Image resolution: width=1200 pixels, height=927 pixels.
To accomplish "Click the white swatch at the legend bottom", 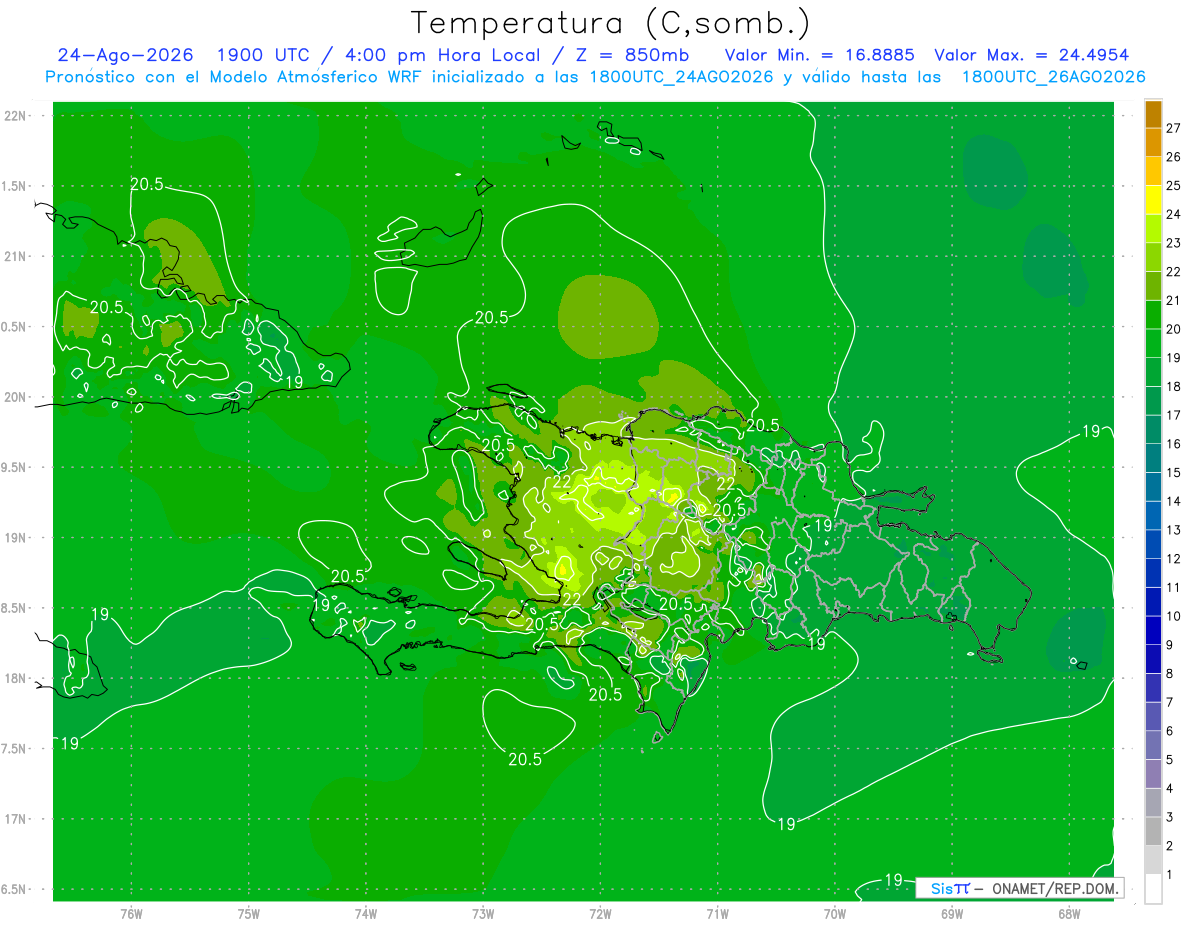I will [1153, 889].
